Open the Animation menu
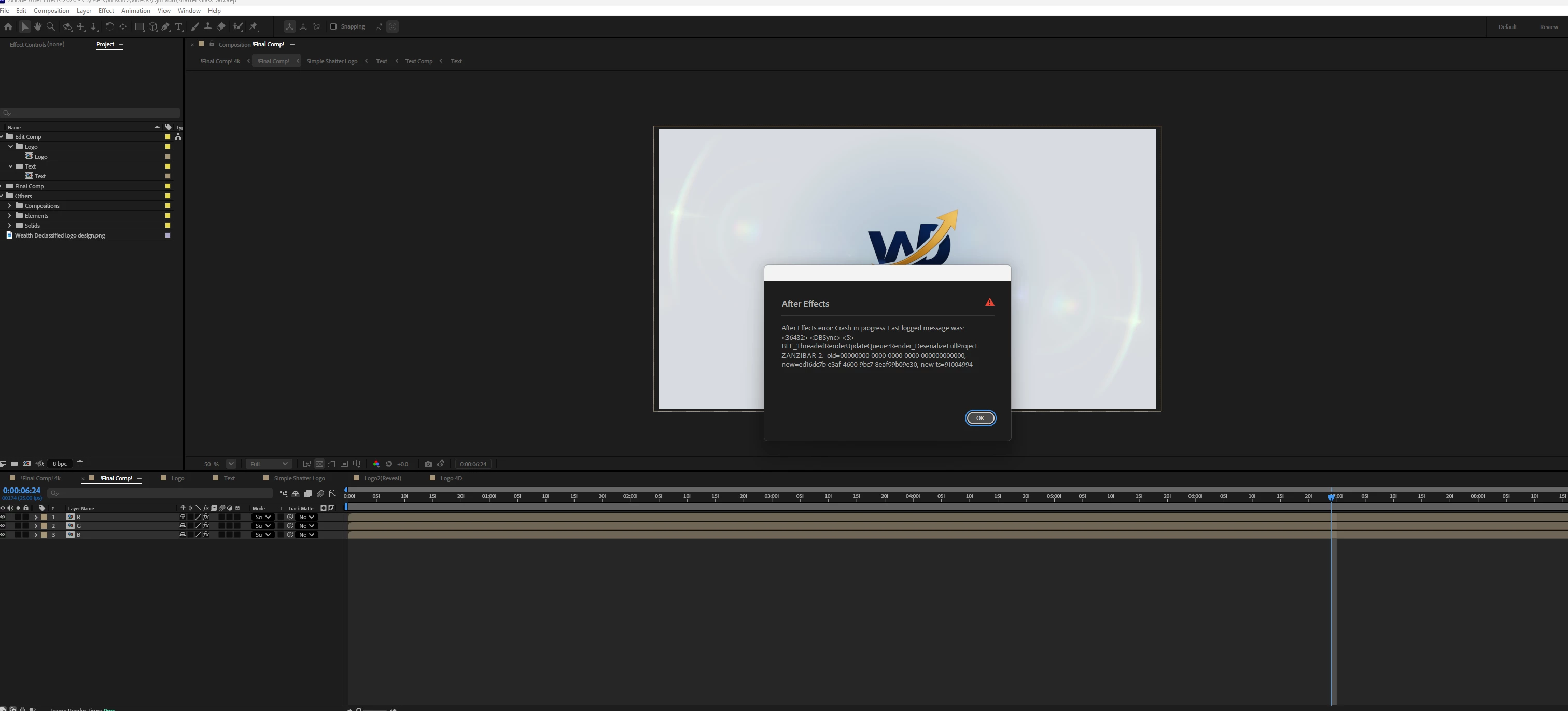 point(135,11)
